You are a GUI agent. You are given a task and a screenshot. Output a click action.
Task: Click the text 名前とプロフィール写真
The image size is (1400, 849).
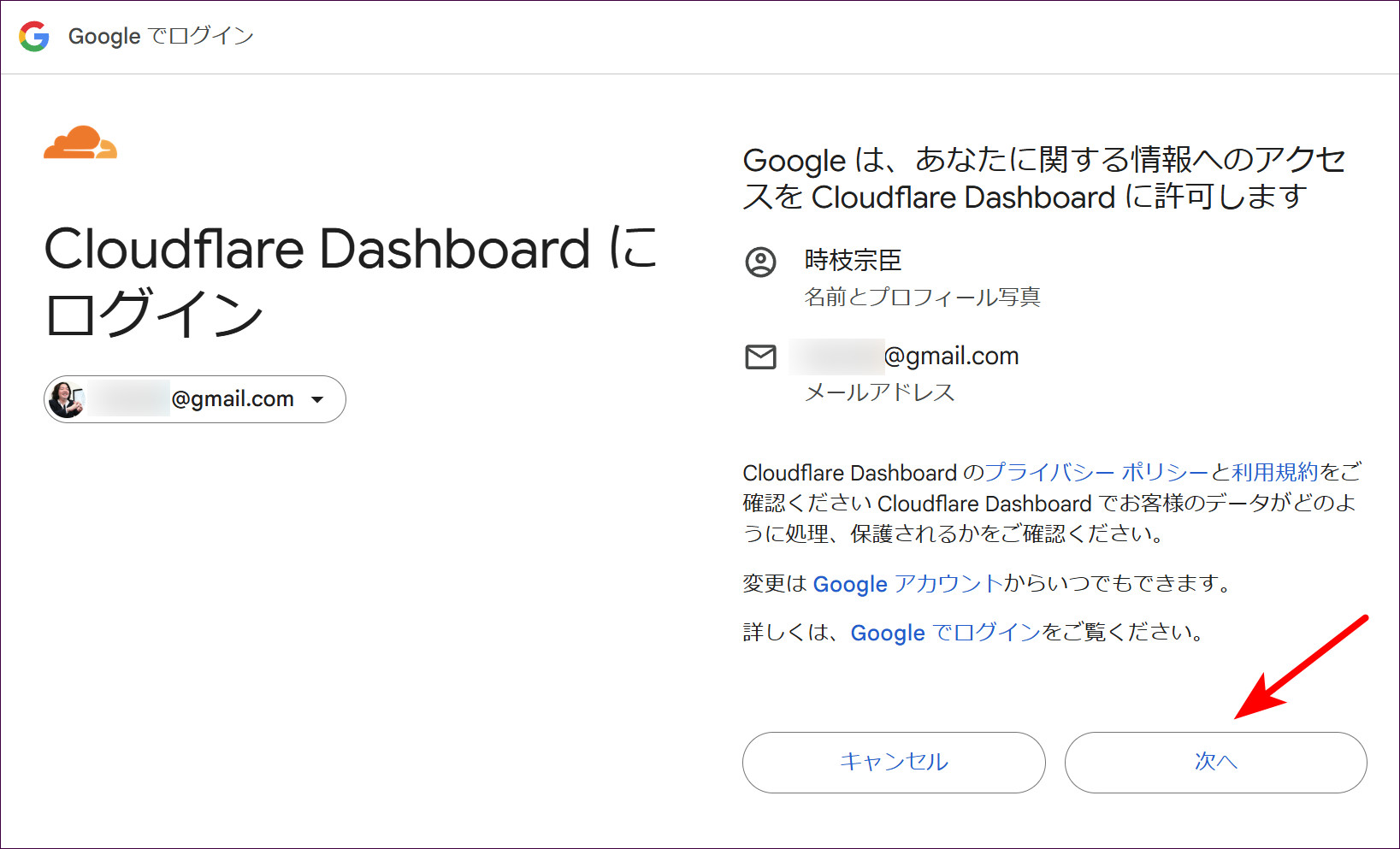click(x=922, y=297)
